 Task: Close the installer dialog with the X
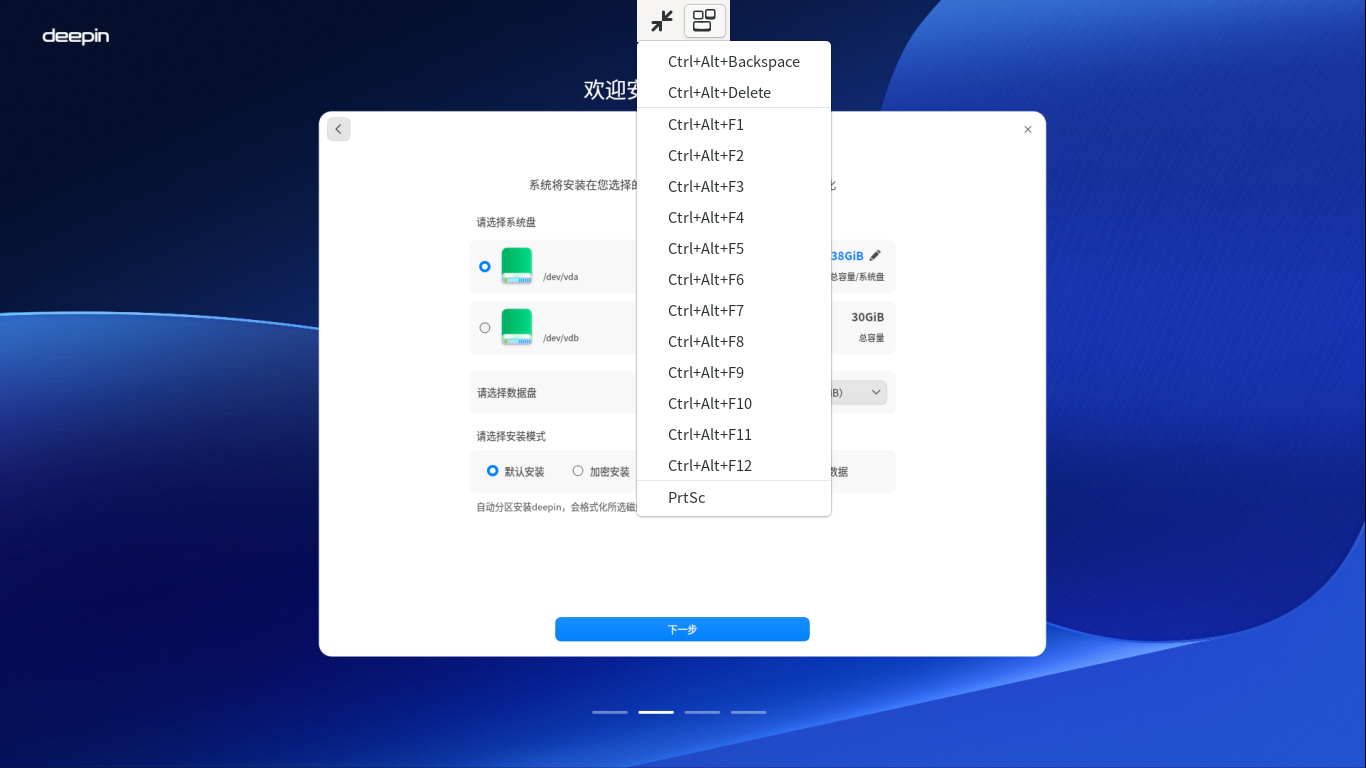click(1028, 129)
